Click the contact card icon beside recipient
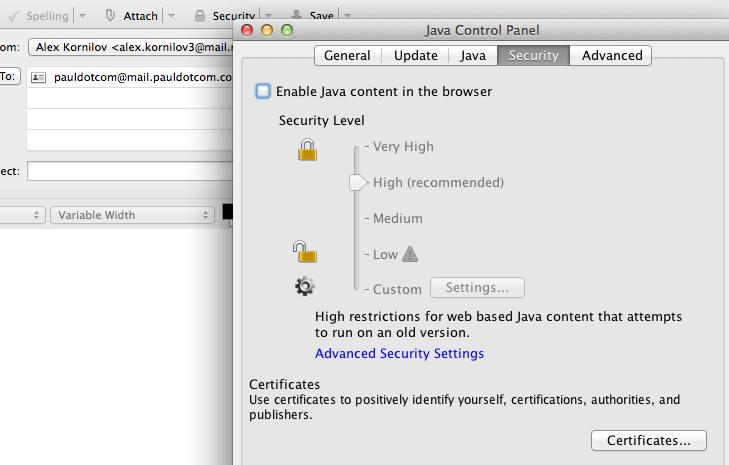729x465 pixels. click(38, 77)
